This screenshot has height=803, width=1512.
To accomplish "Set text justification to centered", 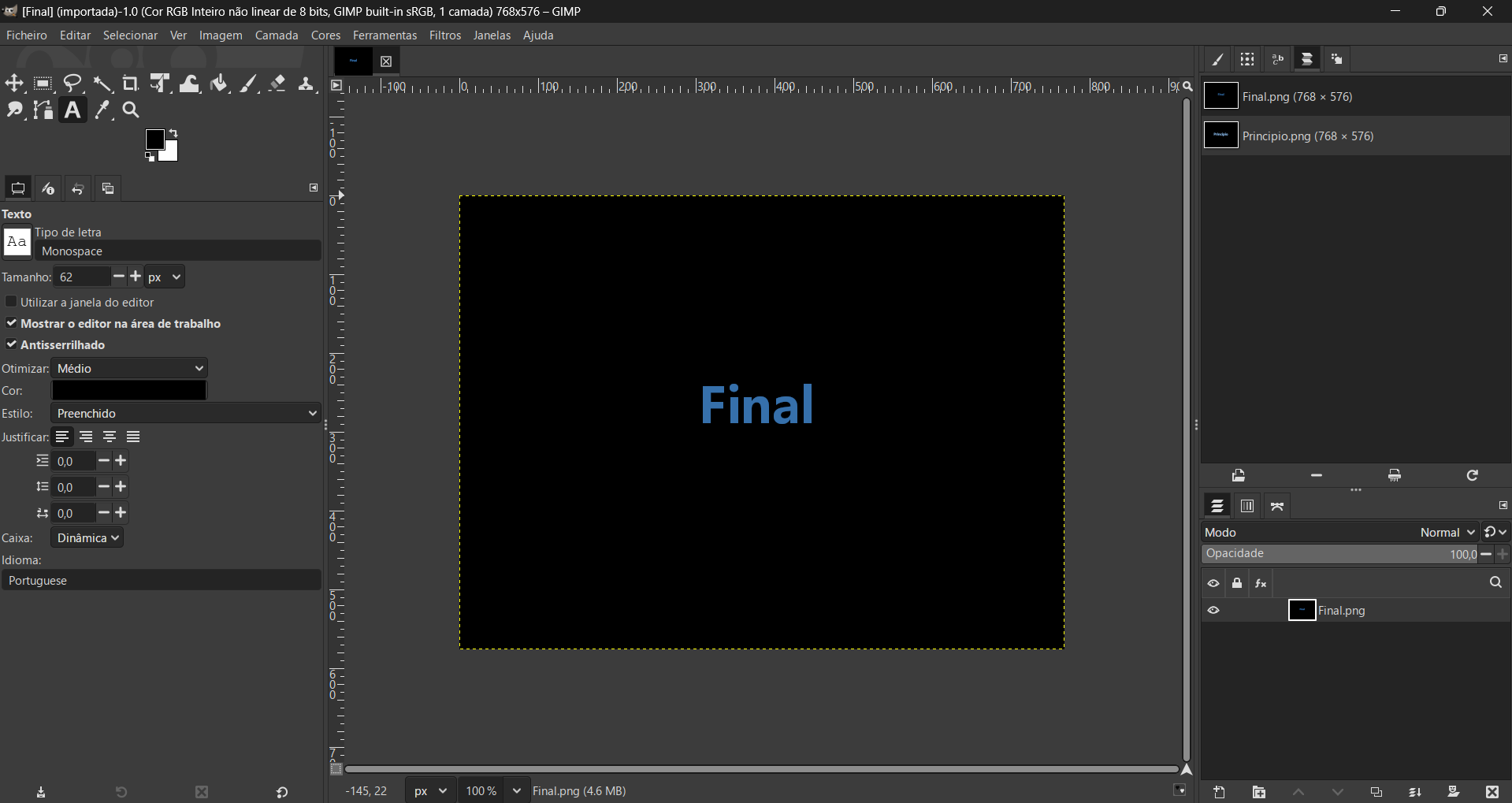I will [x=110, y=437].
